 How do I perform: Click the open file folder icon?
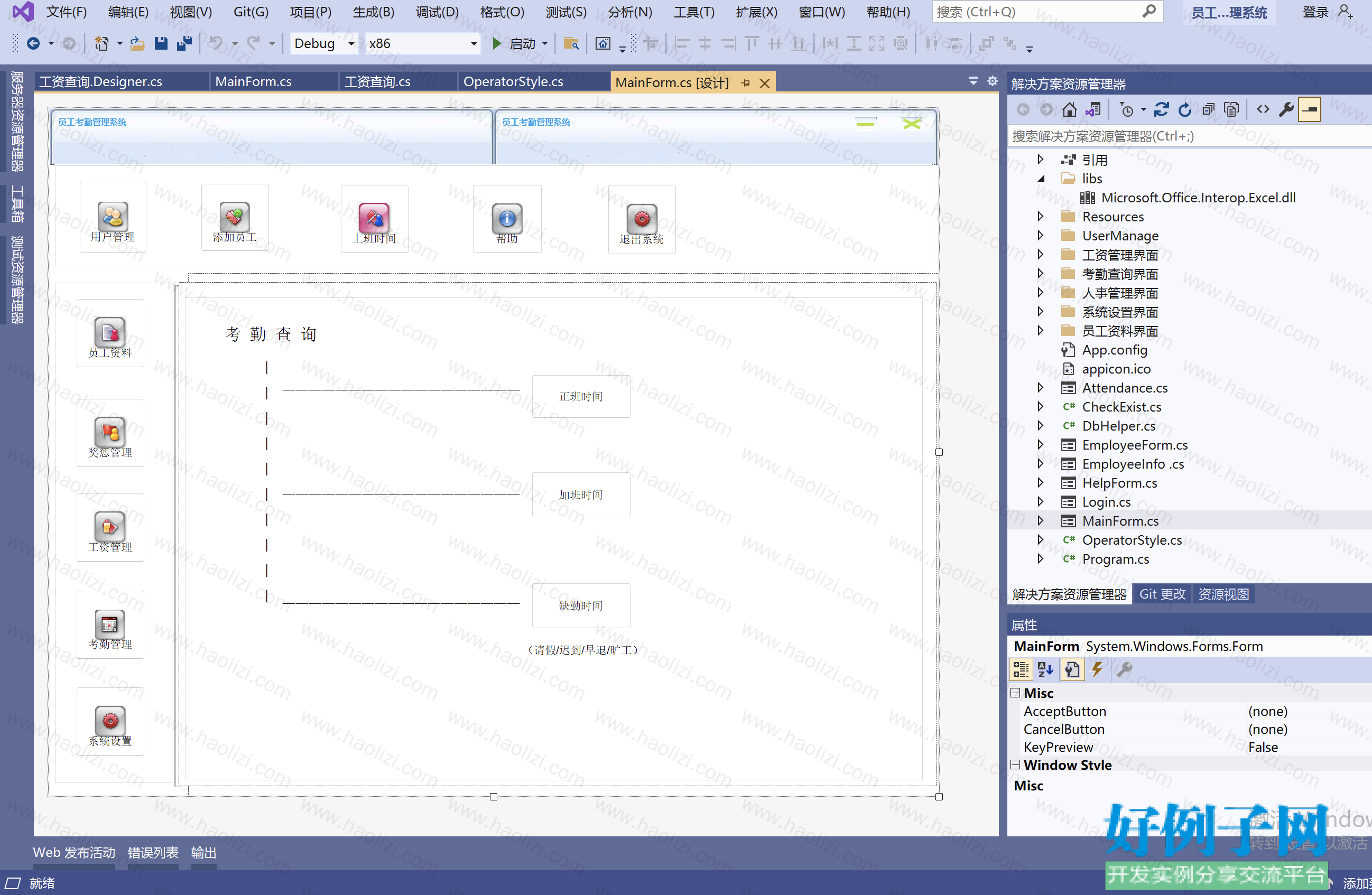137,43
